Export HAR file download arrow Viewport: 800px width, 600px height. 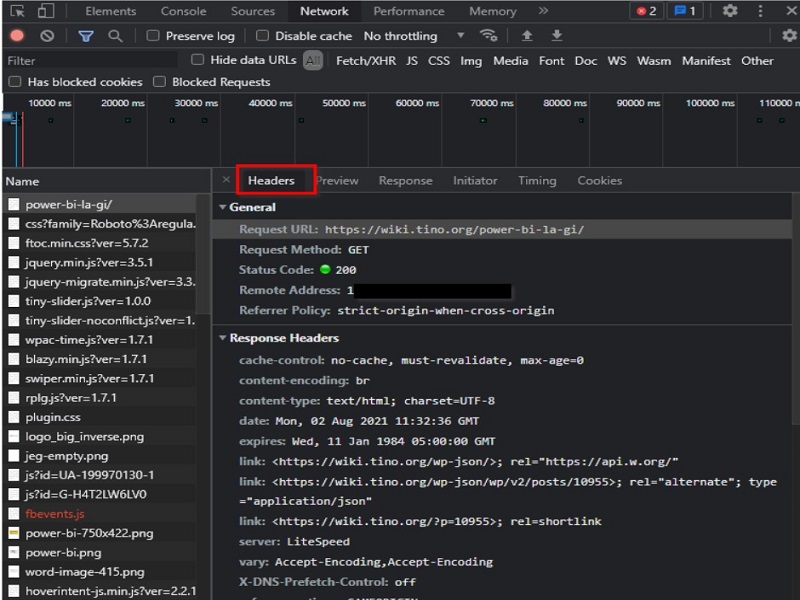(557, 35)
